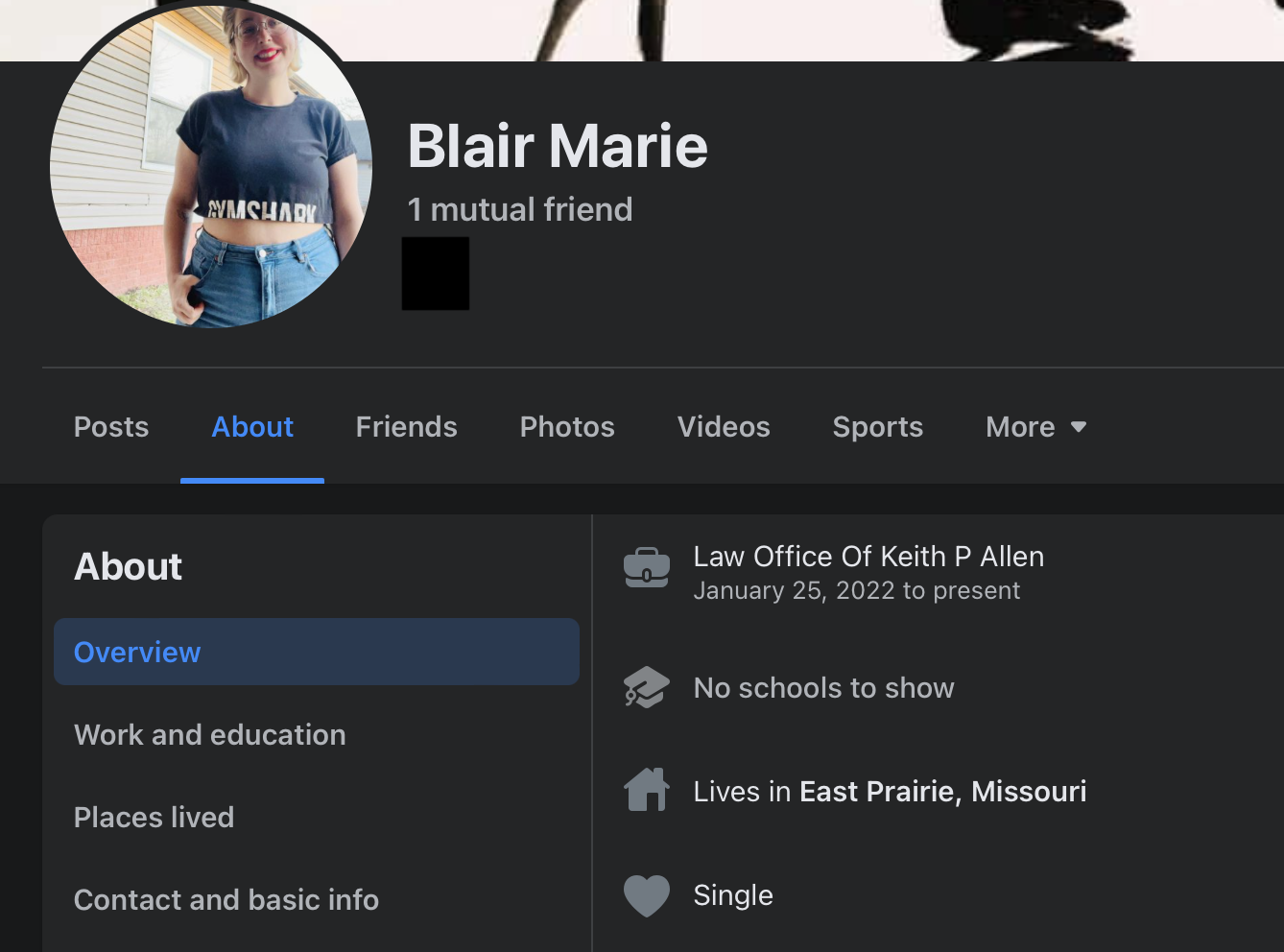
Task: Click the briefcase workplace icon
Action: [646, 566]
